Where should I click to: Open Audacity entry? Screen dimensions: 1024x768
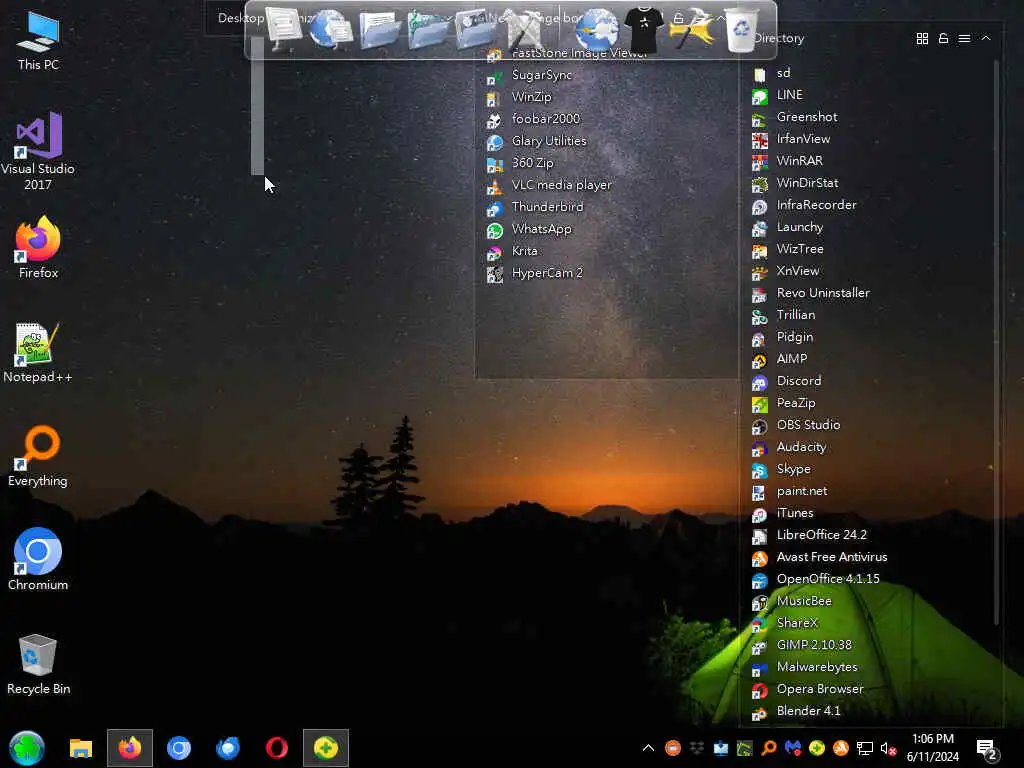click(789, 447)
